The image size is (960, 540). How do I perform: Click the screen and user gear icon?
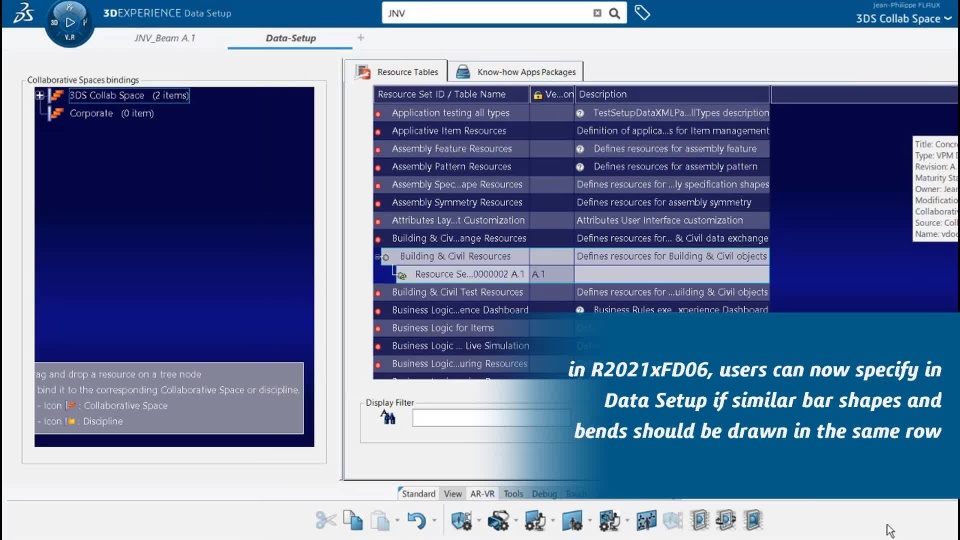coord(535,520)
